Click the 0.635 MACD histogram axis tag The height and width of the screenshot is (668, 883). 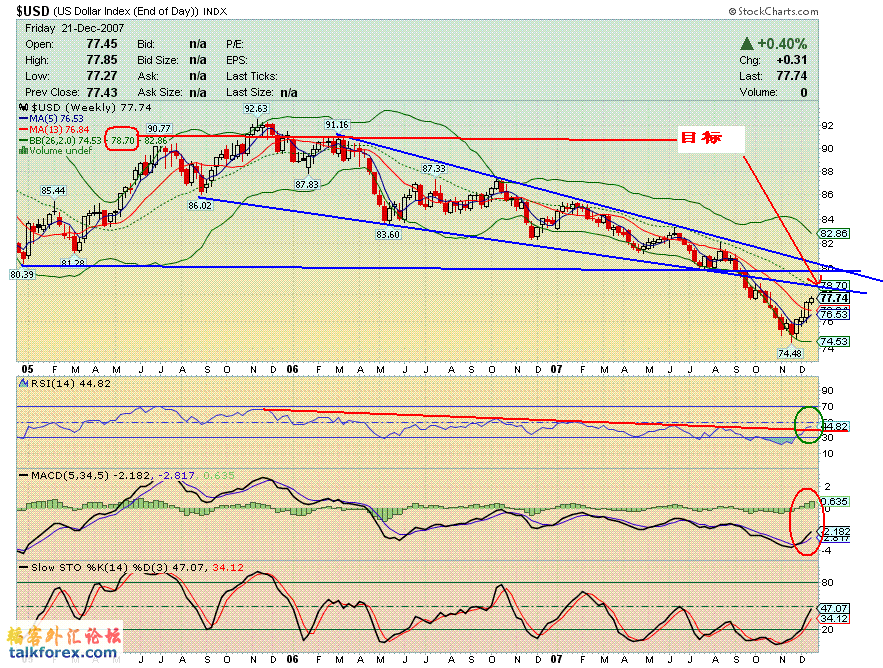(835, 501)
